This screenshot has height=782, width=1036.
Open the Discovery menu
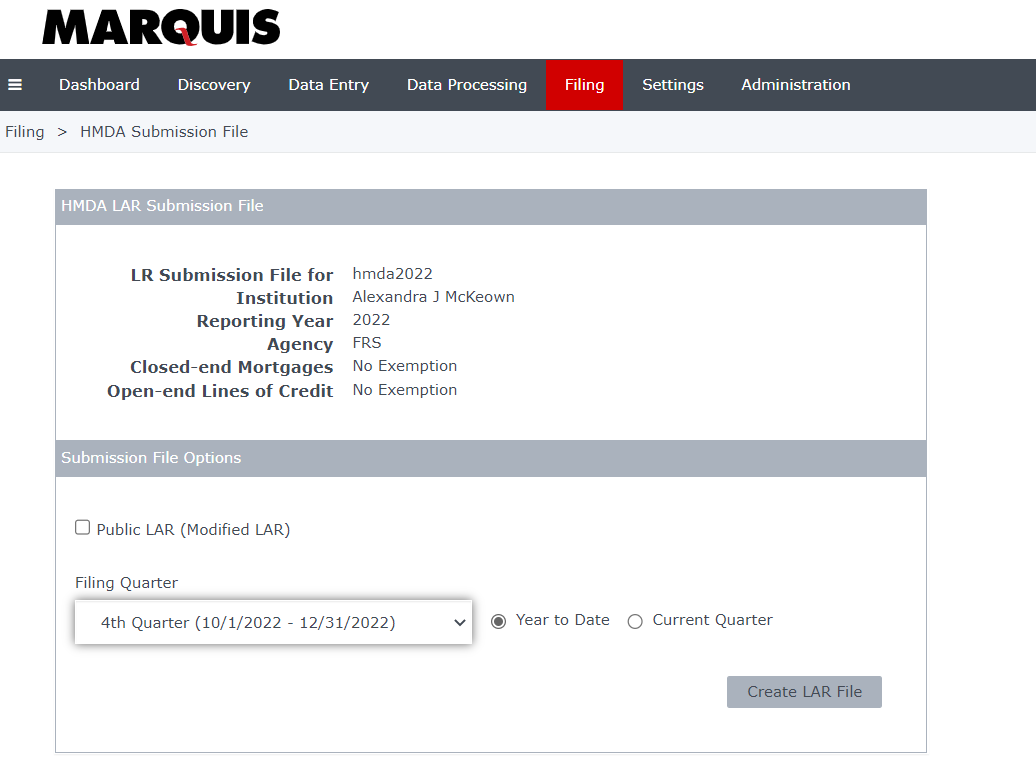click(213, 85)
